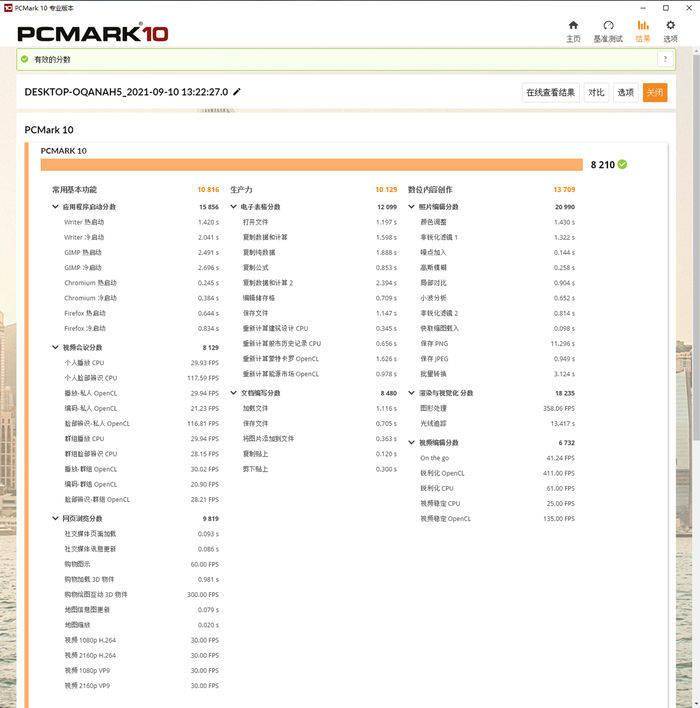The height and width of the screenshot is (708, 700).
Task: Open the Options (选项) gear icon
Action: 671,25
